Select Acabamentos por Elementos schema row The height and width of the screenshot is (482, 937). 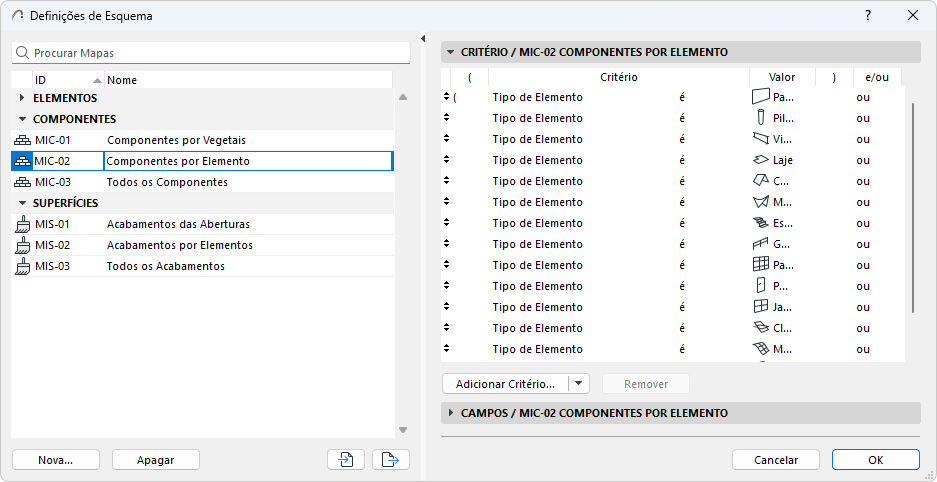(180, 245)
